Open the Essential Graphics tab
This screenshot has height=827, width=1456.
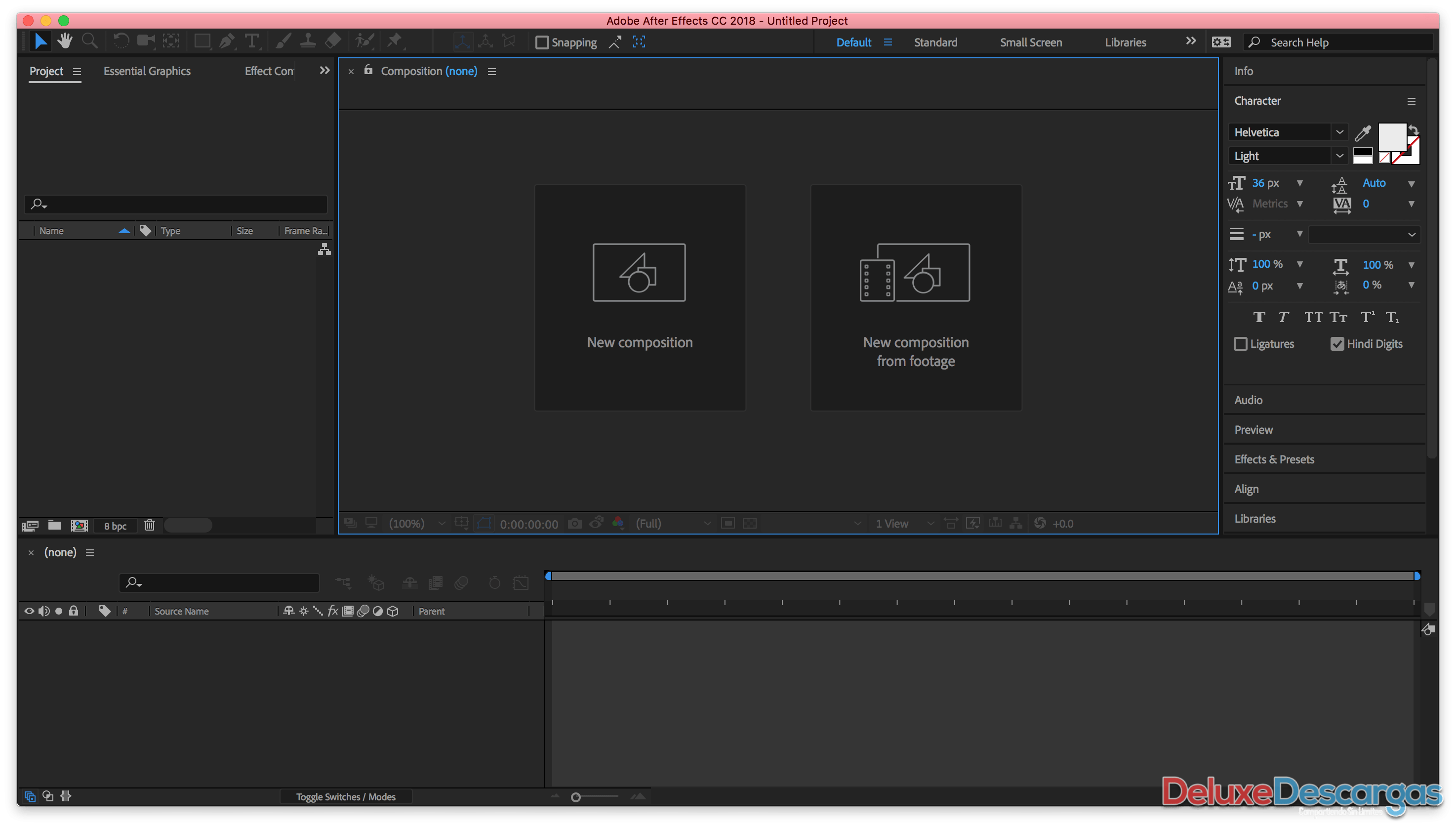point(147,71)
